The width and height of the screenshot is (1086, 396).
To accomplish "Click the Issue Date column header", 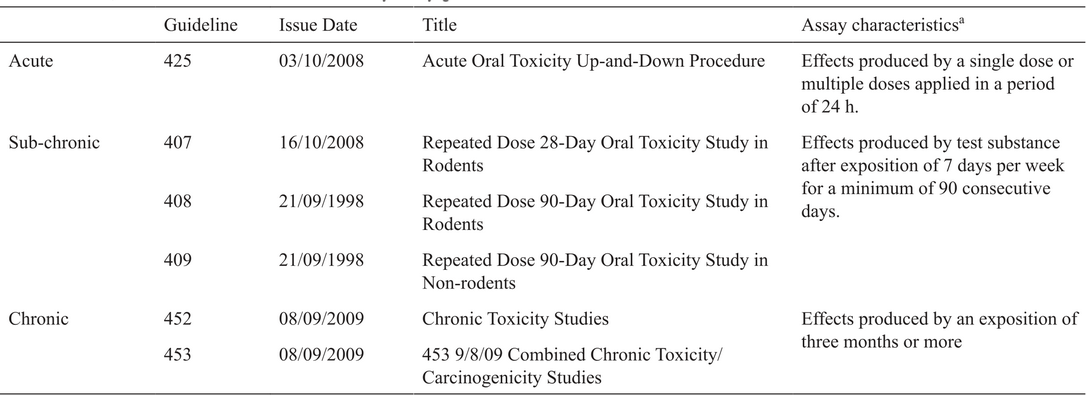I will [319, 26].
